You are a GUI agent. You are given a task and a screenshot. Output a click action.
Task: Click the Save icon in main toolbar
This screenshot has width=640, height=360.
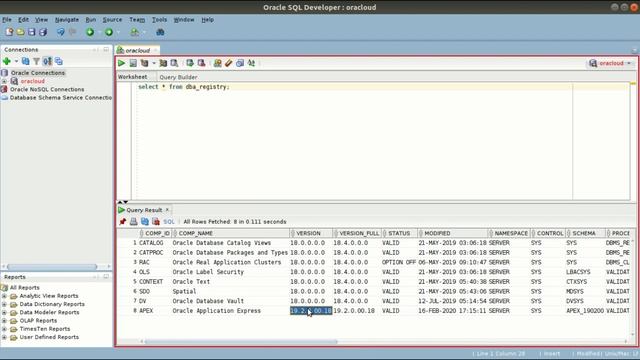point(31,32)
